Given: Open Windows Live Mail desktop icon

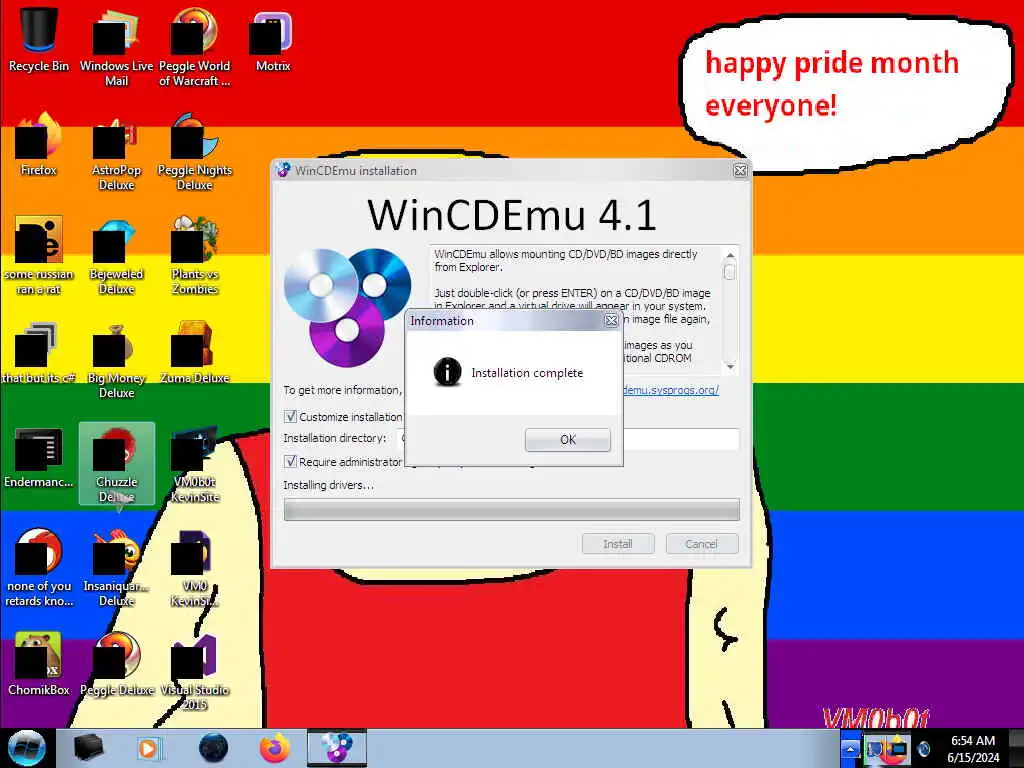Looking at the screenshot, I should [x=116, y=47].
